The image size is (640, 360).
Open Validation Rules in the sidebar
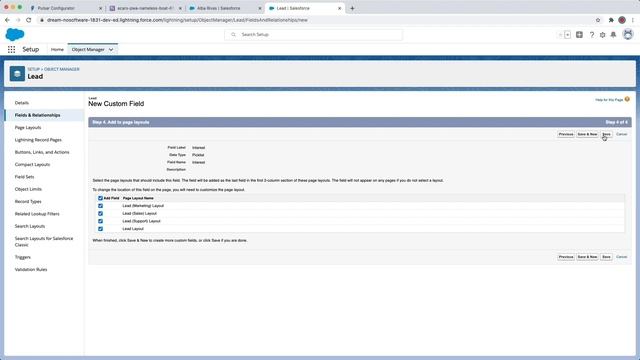coord(31,269)
